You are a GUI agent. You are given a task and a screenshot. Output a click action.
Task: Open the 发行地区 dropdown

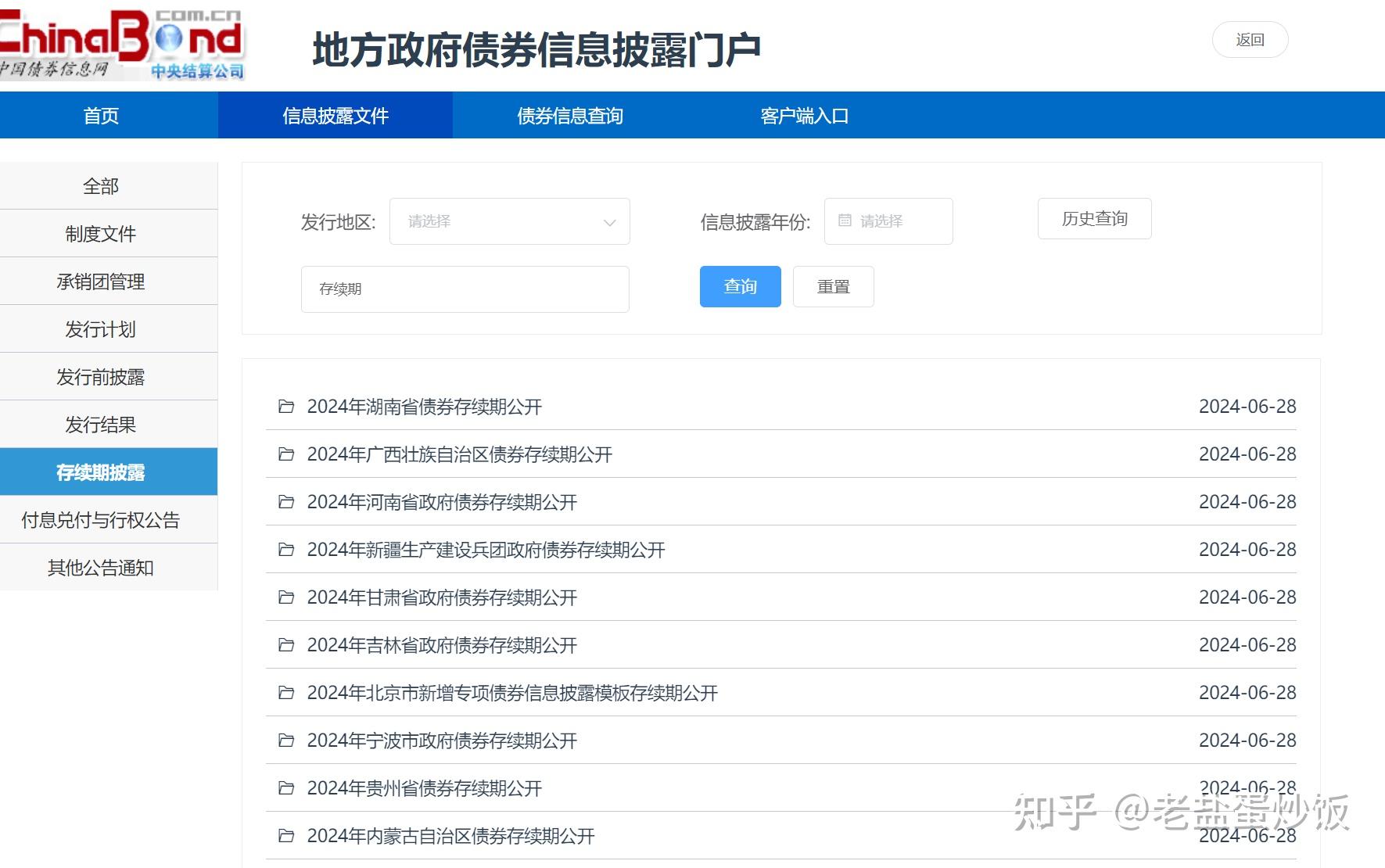(509, 221)
